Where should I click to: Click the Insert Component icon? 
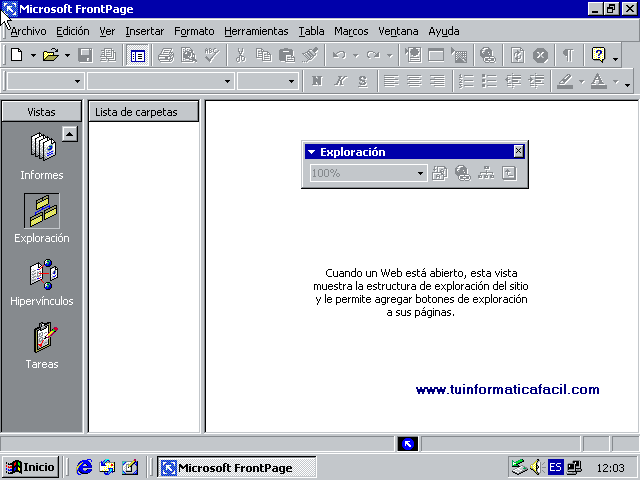(413, 55)
